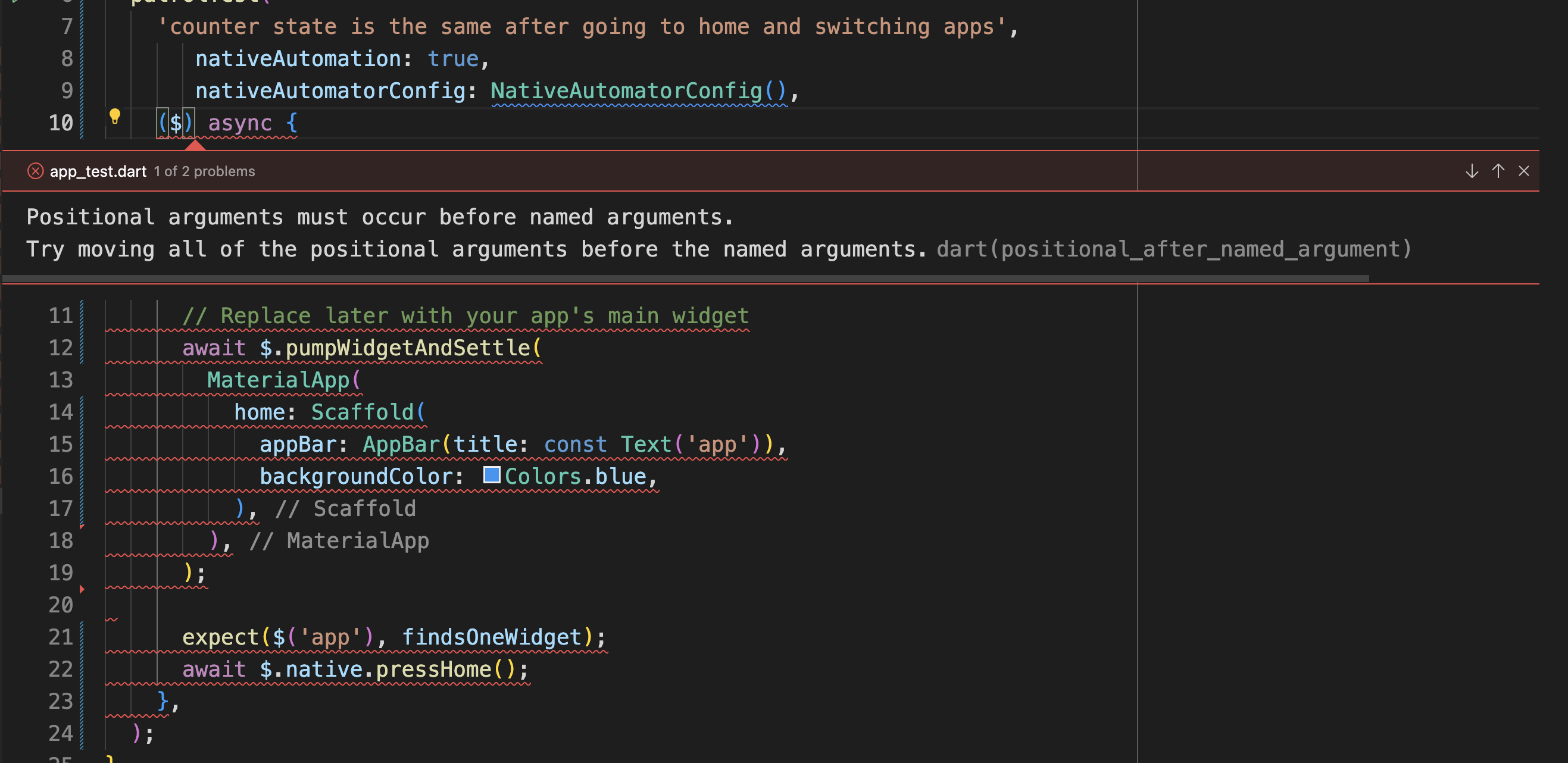
Task: Toggle a breakpoint in the gutter at line 12
Action: pyautogui.click(x=24, y=348)
